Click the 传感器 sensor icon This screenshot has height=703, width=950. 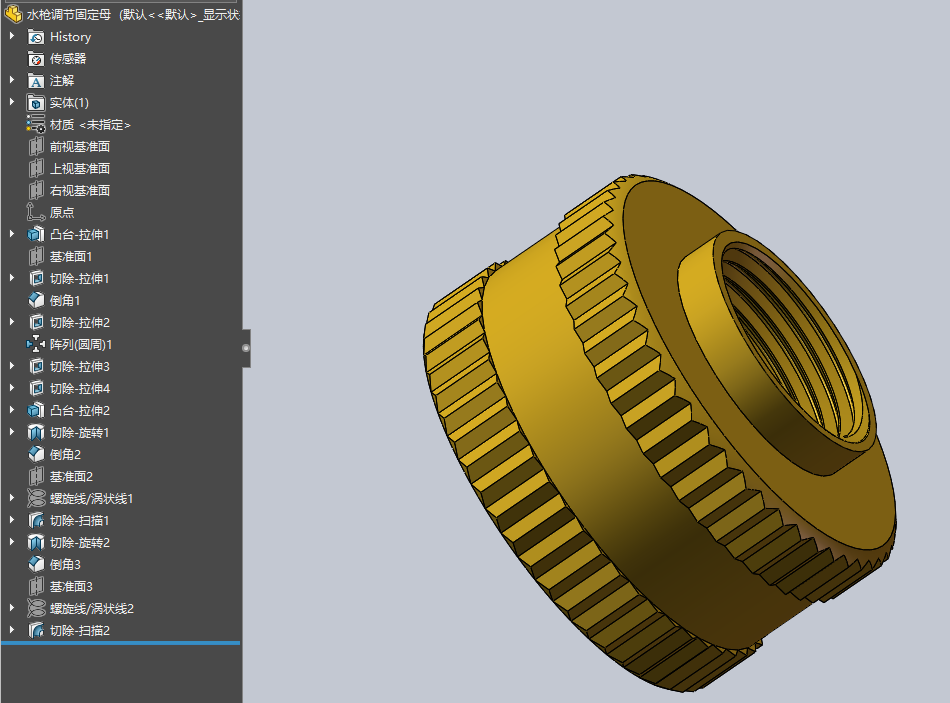pyautogui.click(x=36, y=59)
